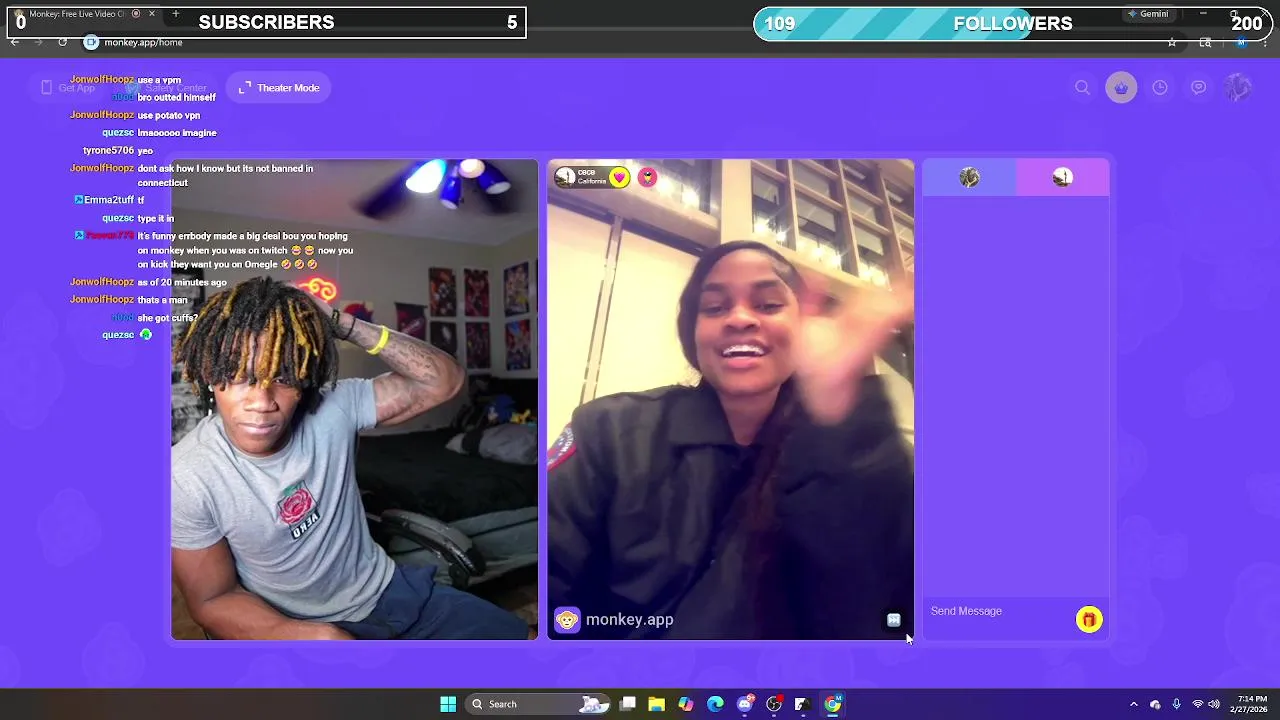Screen dimensions: 1280x720
Task: Open Windows Start menu
Action: [x=448, y=704]
